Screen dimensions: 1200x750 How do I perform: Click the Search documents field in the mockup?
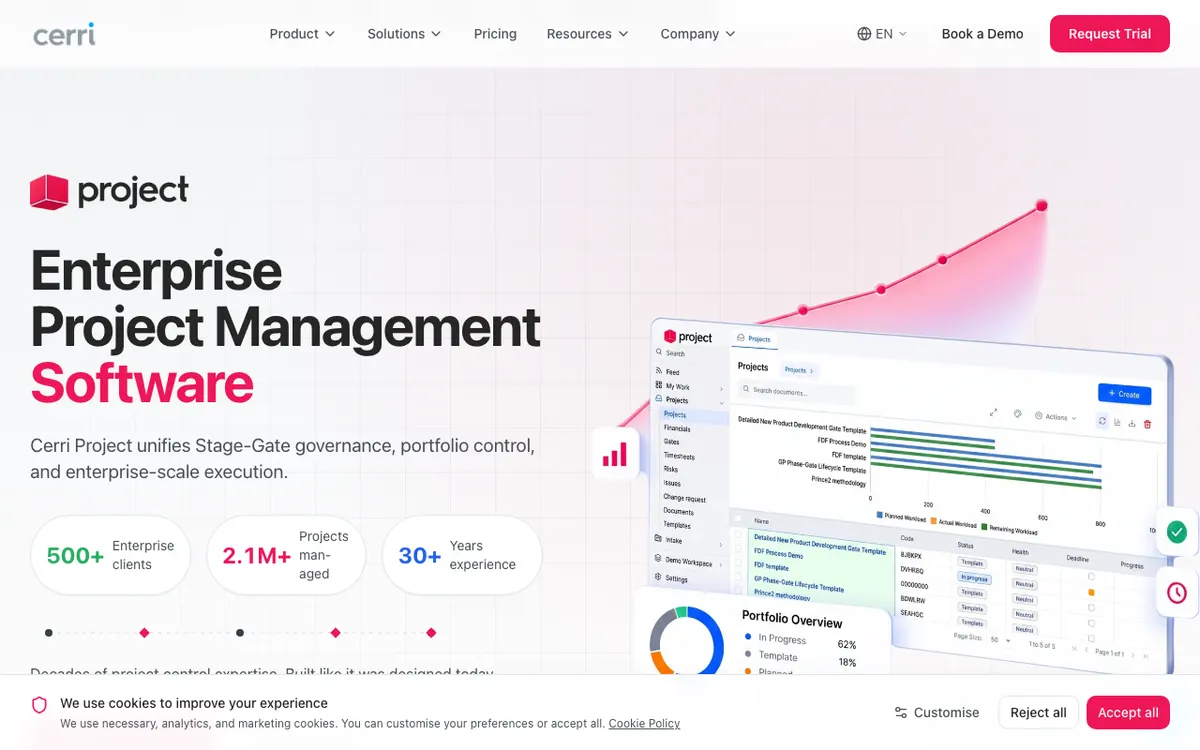(796, 391)
